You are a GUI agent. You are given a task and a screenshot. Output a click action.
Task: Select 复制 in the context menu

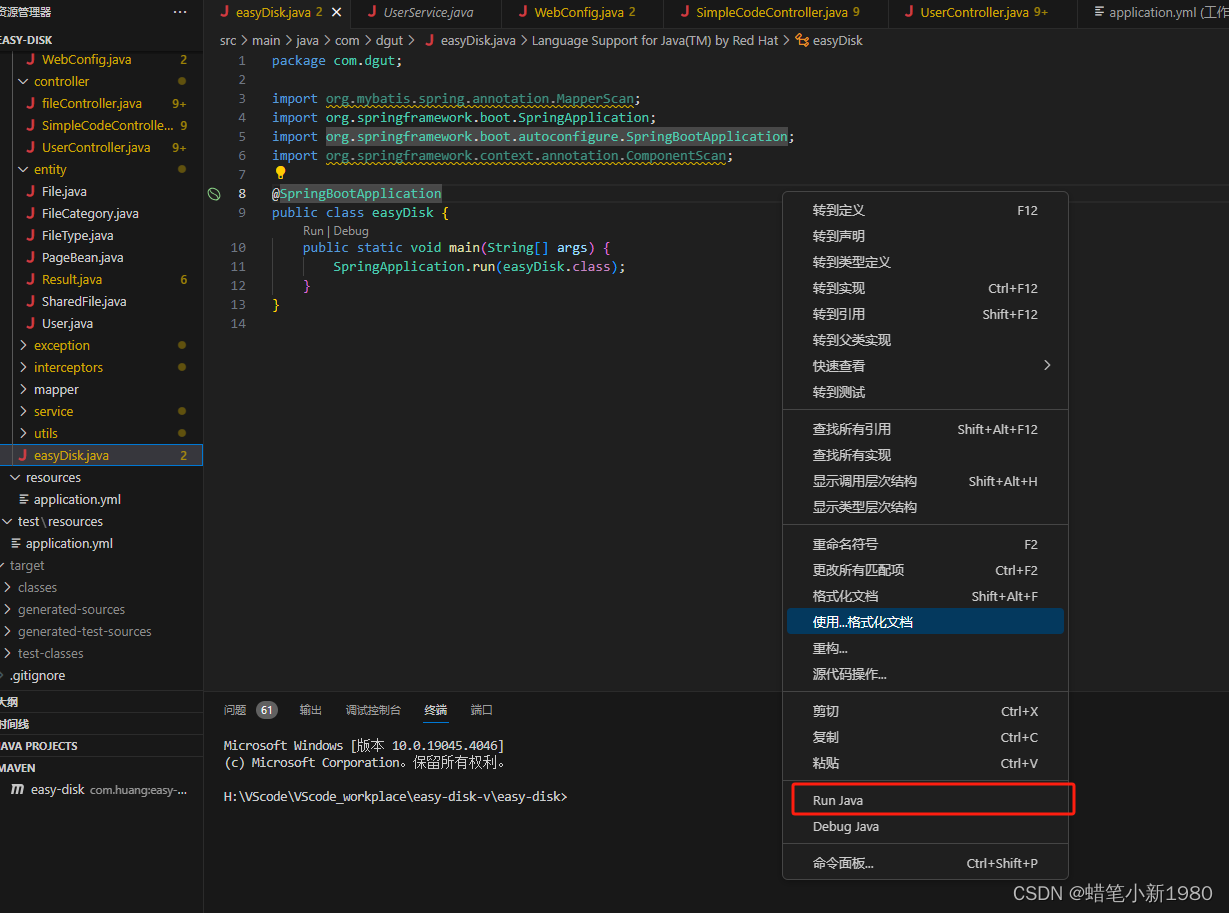[x=925, y=738]
